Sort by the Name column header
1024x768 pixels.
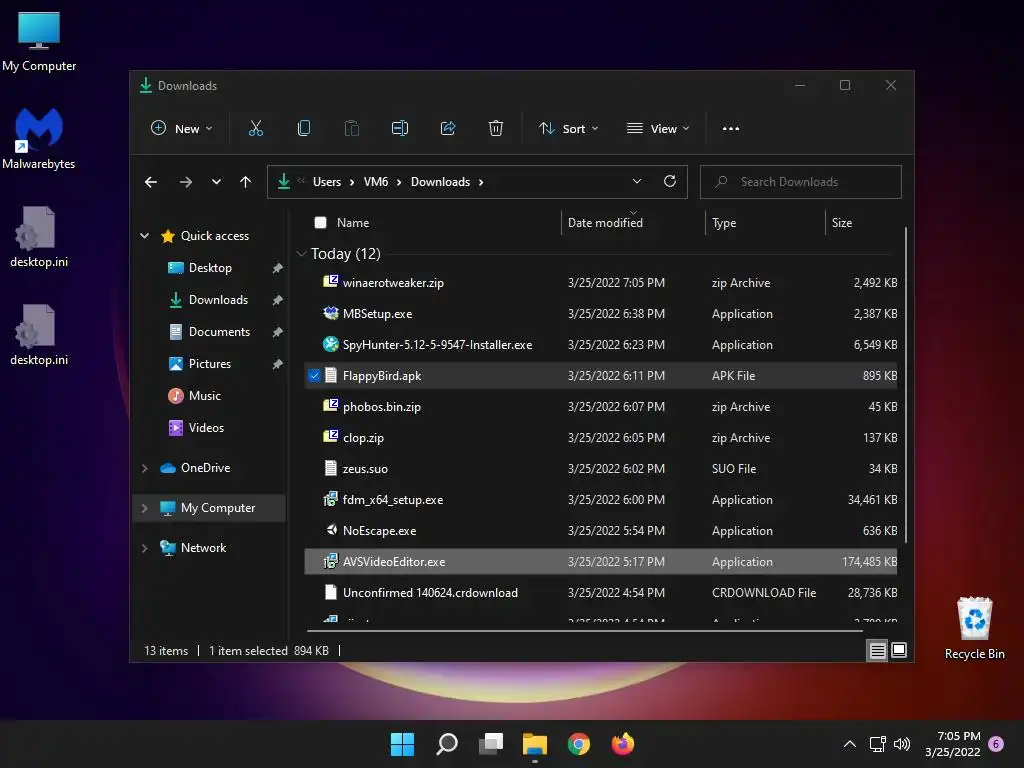tap(353, 223)
